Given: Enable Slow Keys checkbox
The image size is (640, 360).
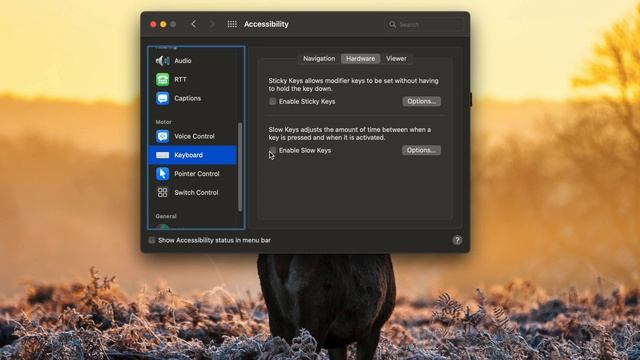Looking at the screenshot, I should 273,150.
